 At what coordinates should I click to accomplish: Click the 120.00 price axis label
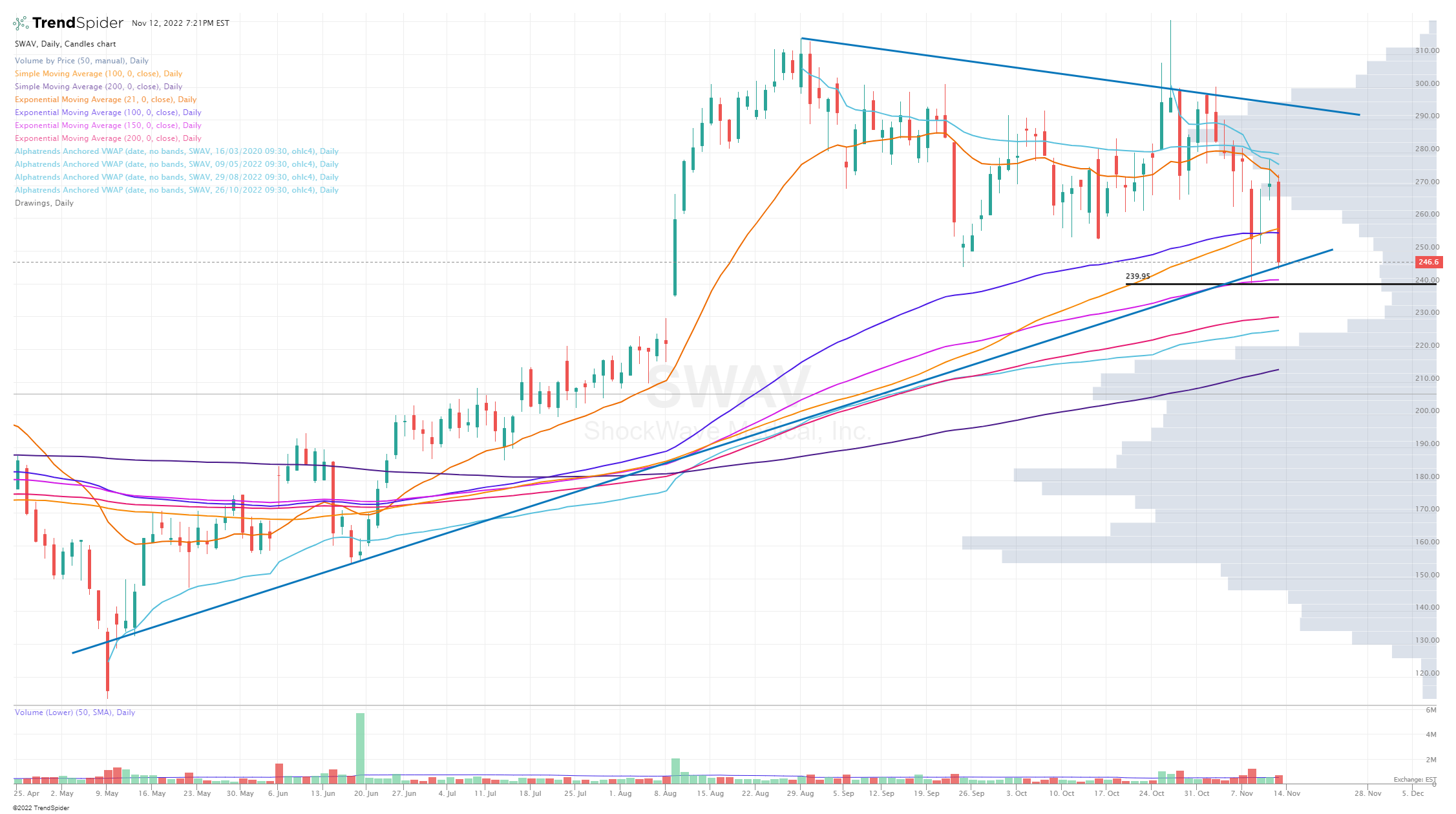tap(1427, 673)
